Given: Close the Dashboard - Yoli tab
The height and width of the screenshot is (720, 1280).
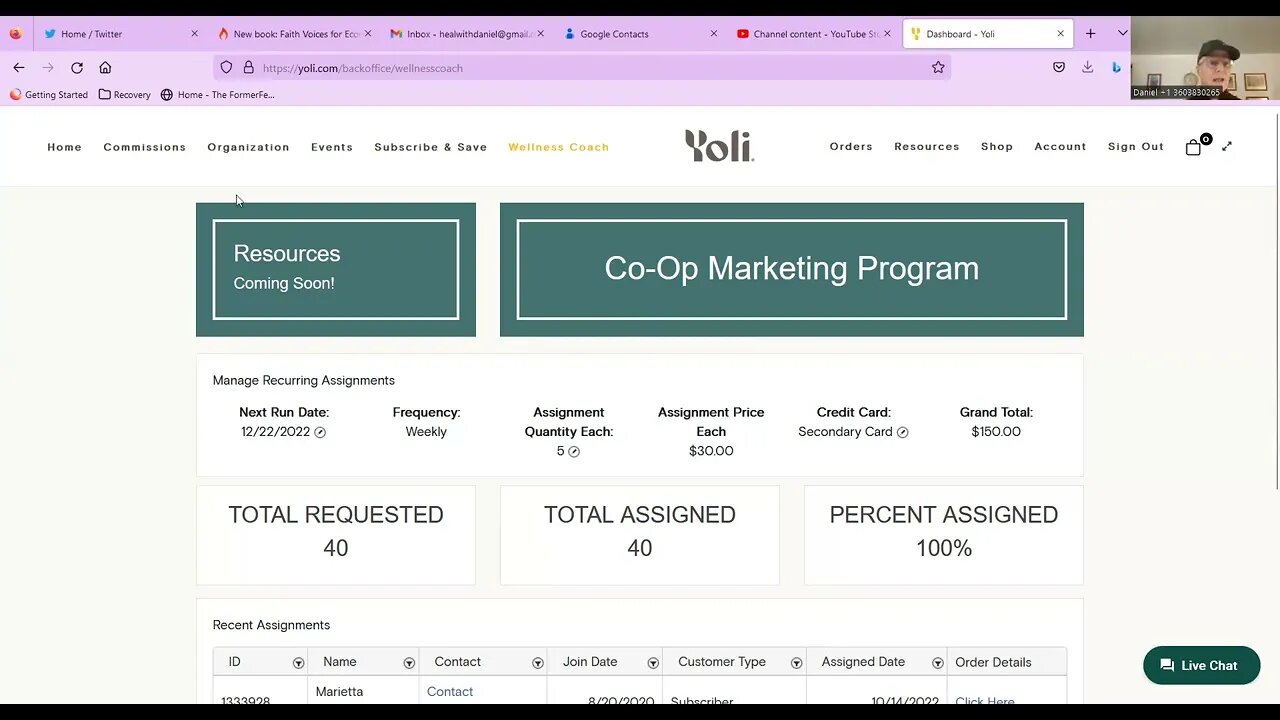Looking at the screenshot, I should [x=1060, y=33].
